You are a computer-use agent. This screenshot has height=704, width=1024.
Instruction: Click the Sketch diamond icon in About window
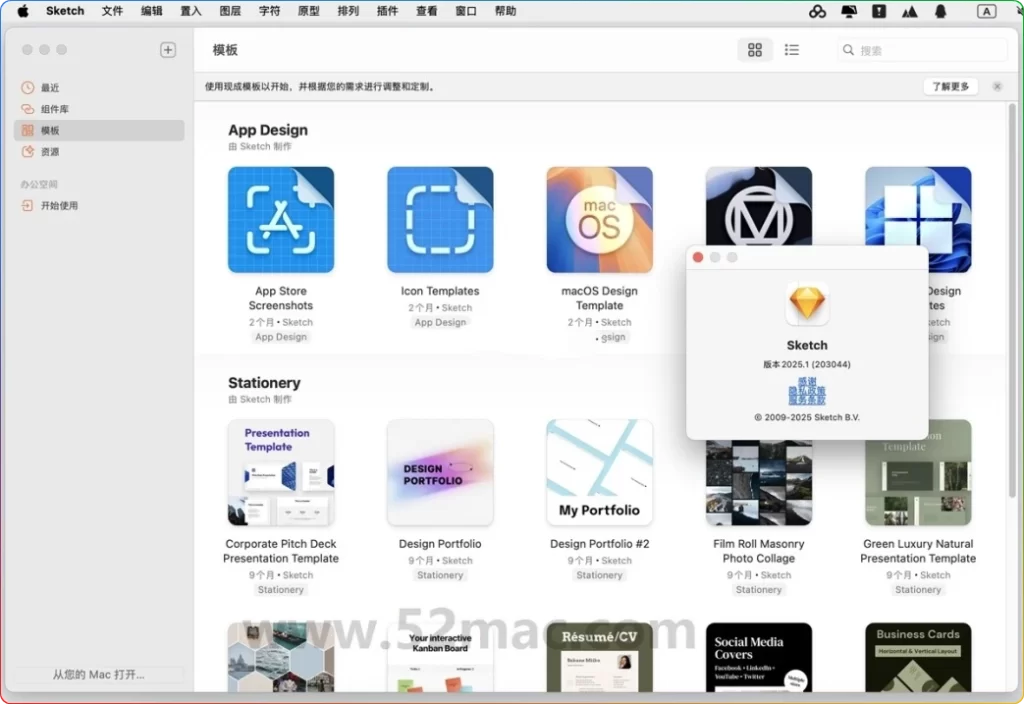807,304
